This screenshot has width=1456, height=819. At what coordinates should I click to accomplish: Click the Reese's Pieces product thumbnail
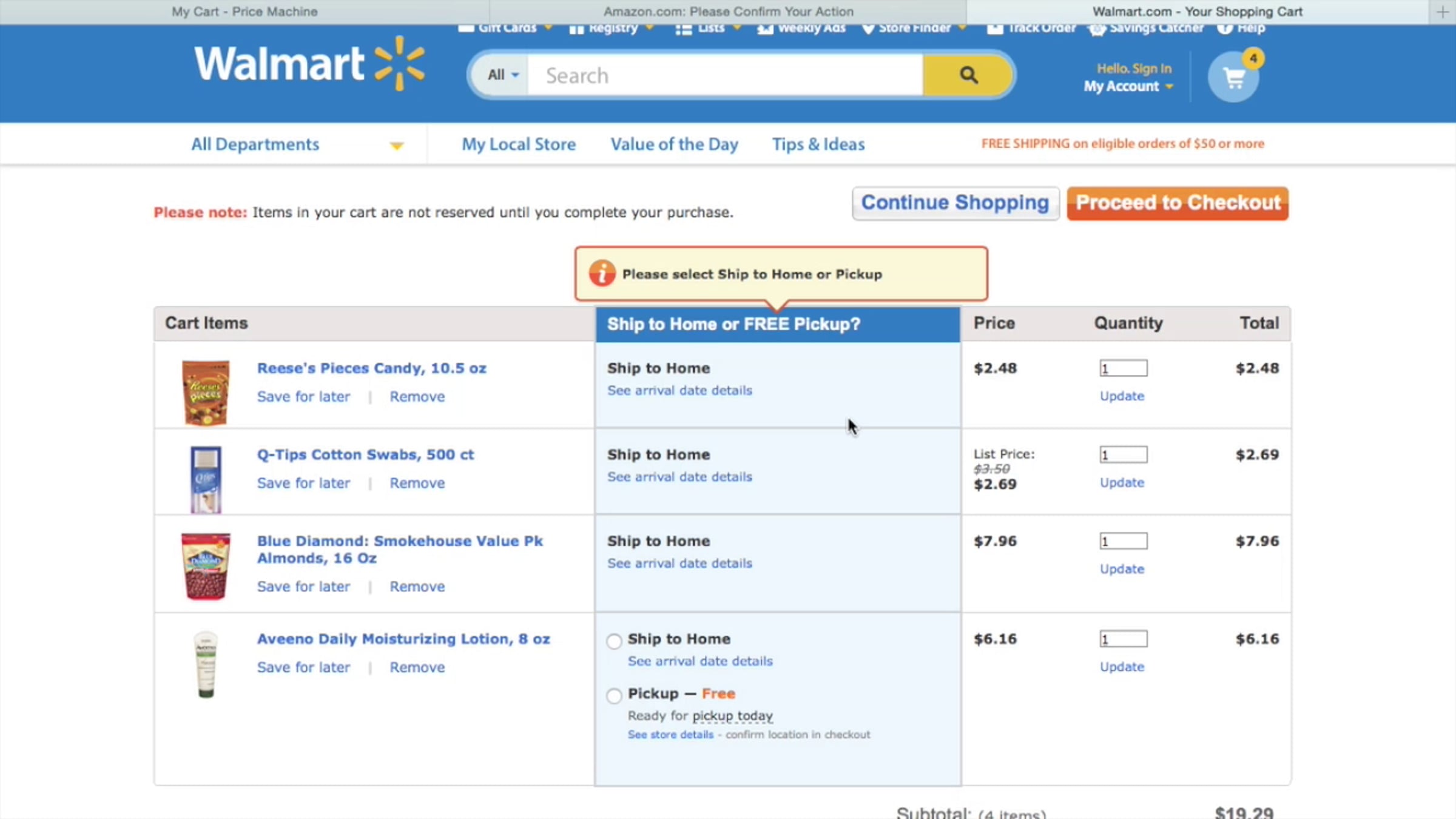click(206, 392)
